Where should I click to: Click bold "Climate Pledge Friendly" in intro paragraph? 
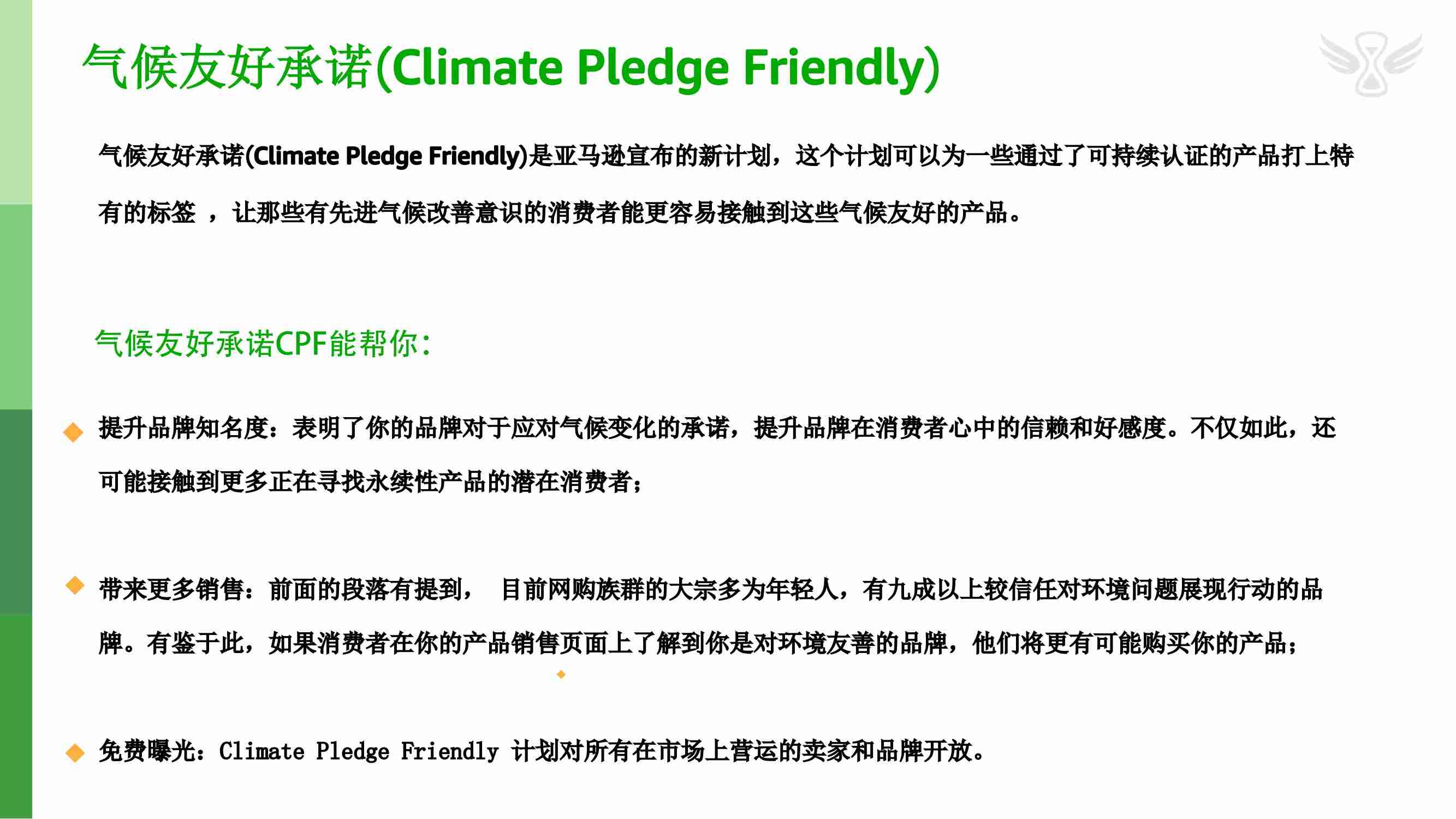(387, 157)
